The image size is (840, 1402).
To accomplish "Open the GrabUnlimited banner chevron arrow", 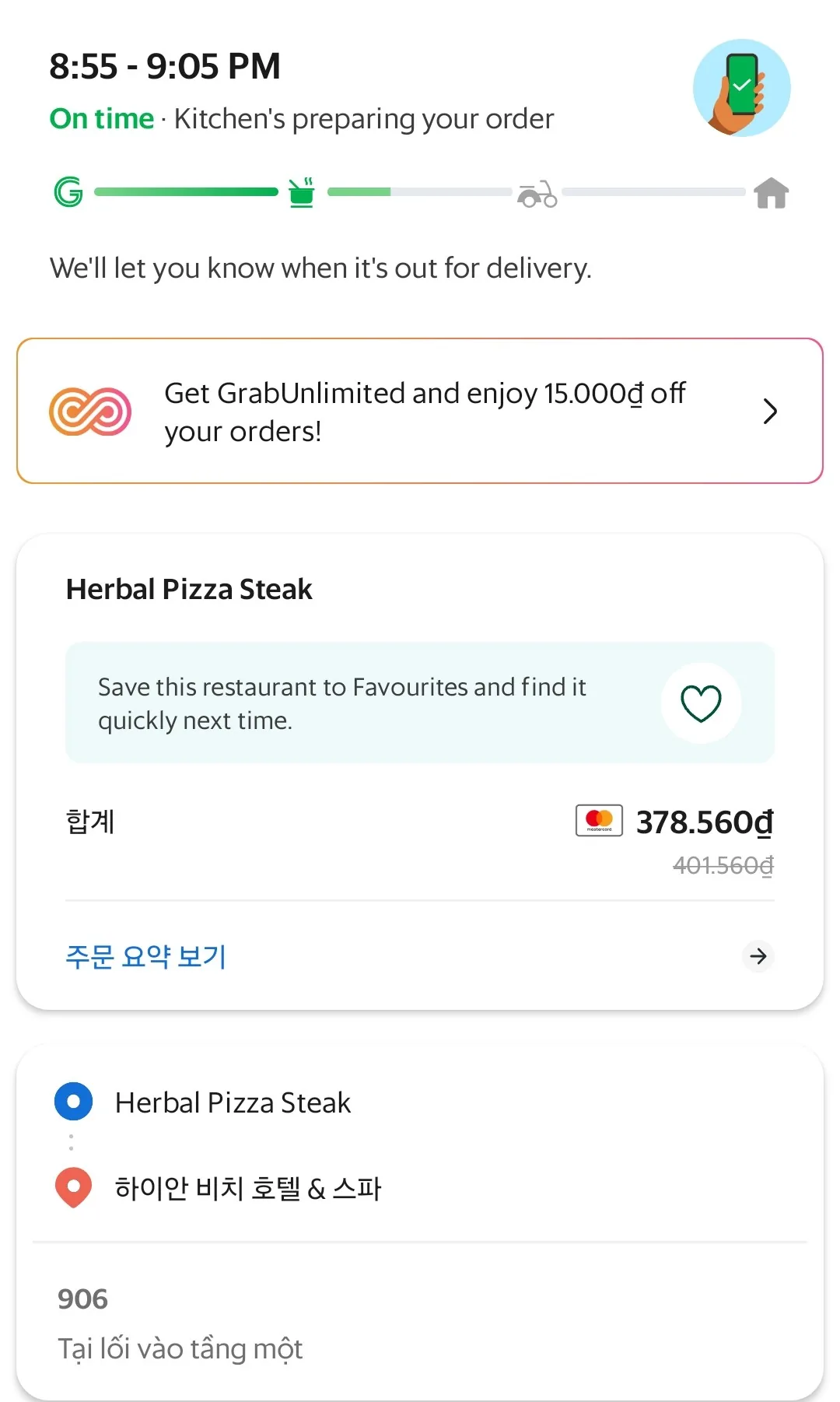I will [770, 411].
